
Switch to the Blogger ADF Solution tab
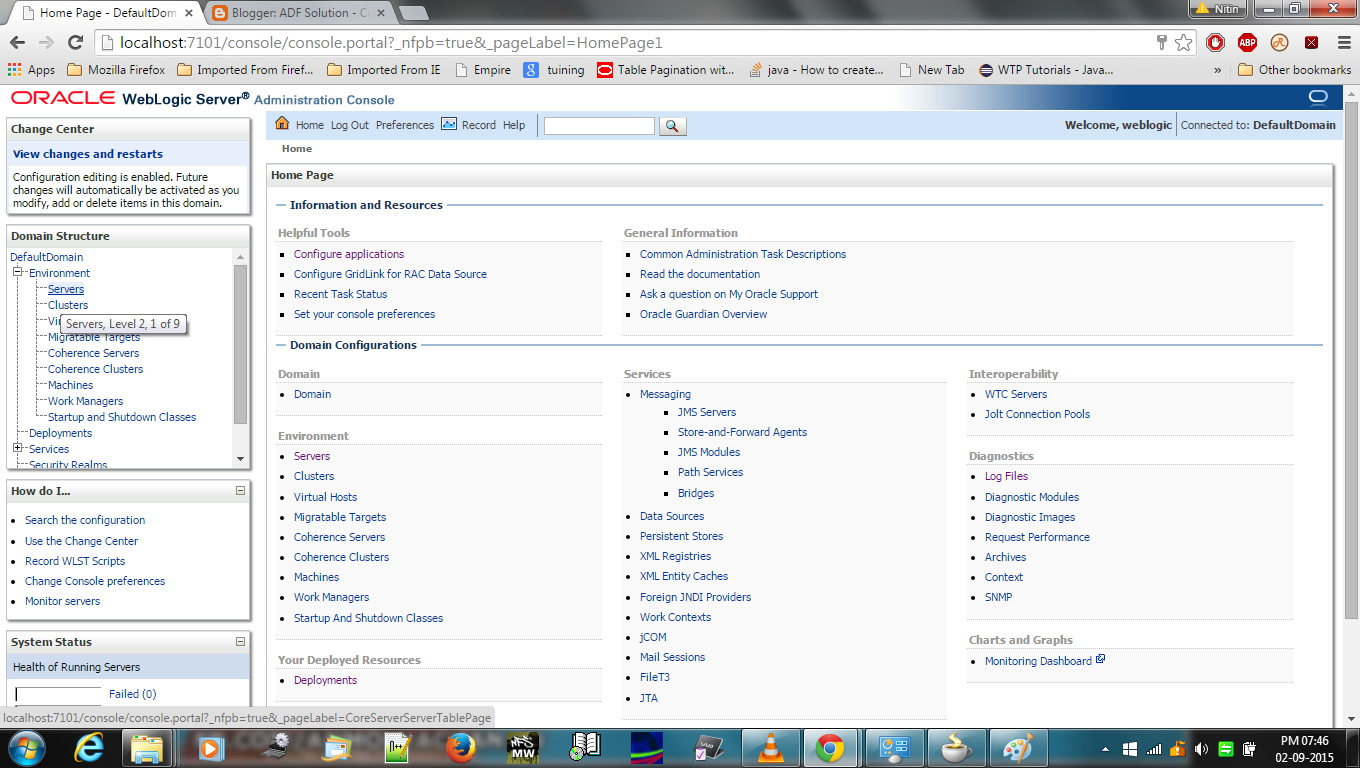pyautogui.click(x=302, y=13)
